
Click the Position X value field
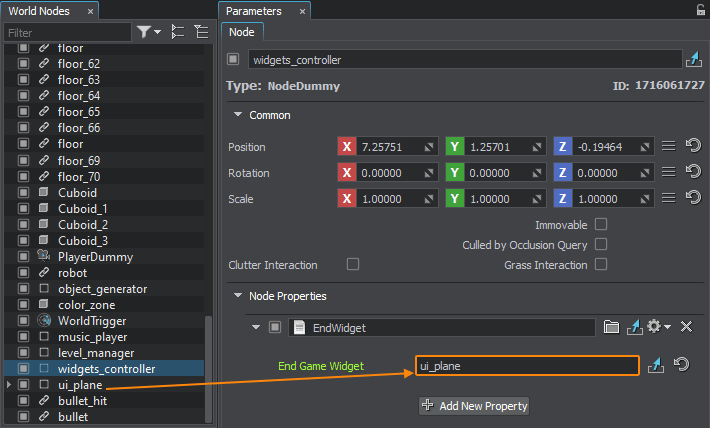[x=390, y=147]
